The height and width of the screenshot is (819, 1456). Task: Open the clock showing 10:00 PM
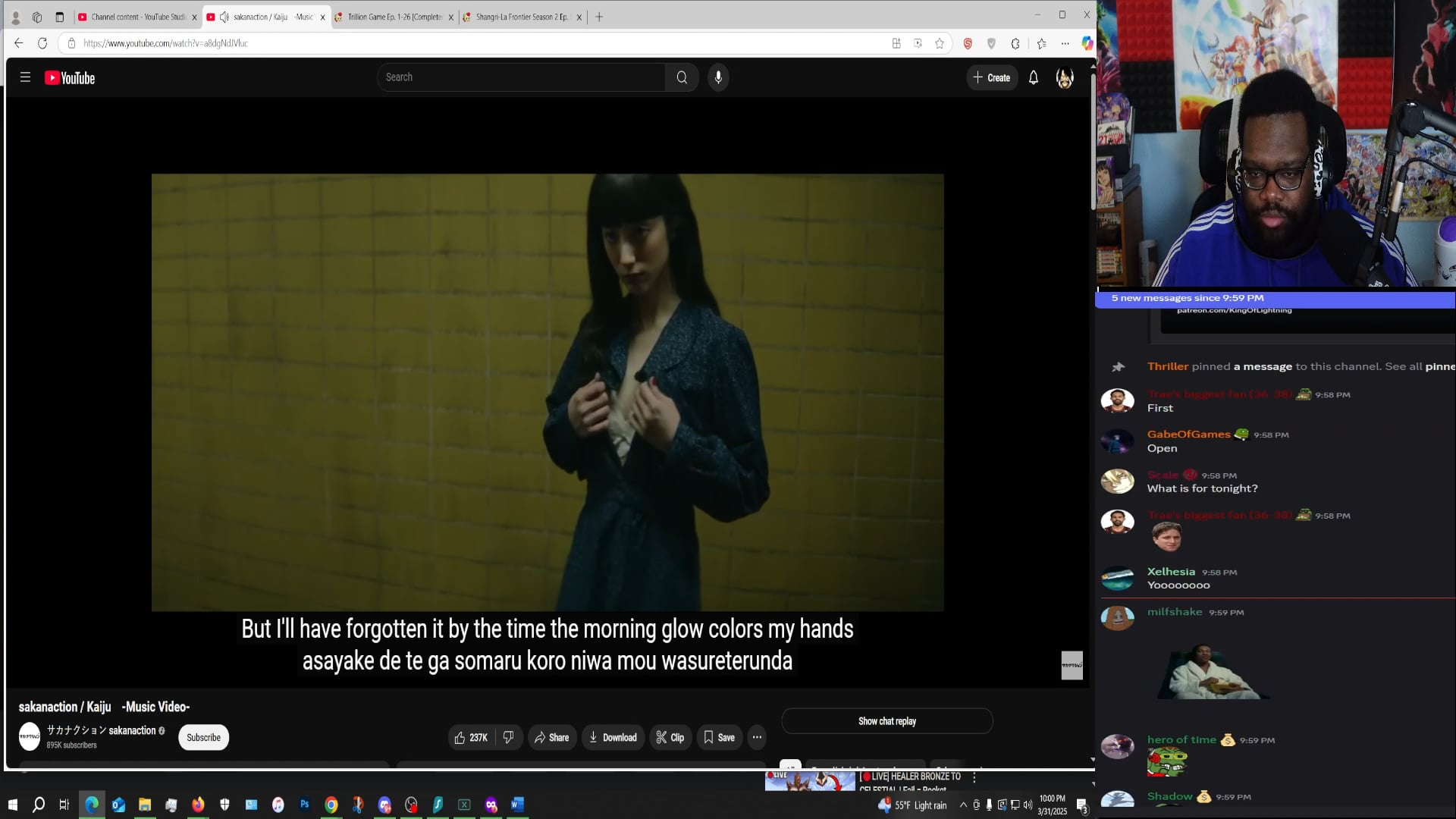pyautogui.click(x=1052, y=805)
